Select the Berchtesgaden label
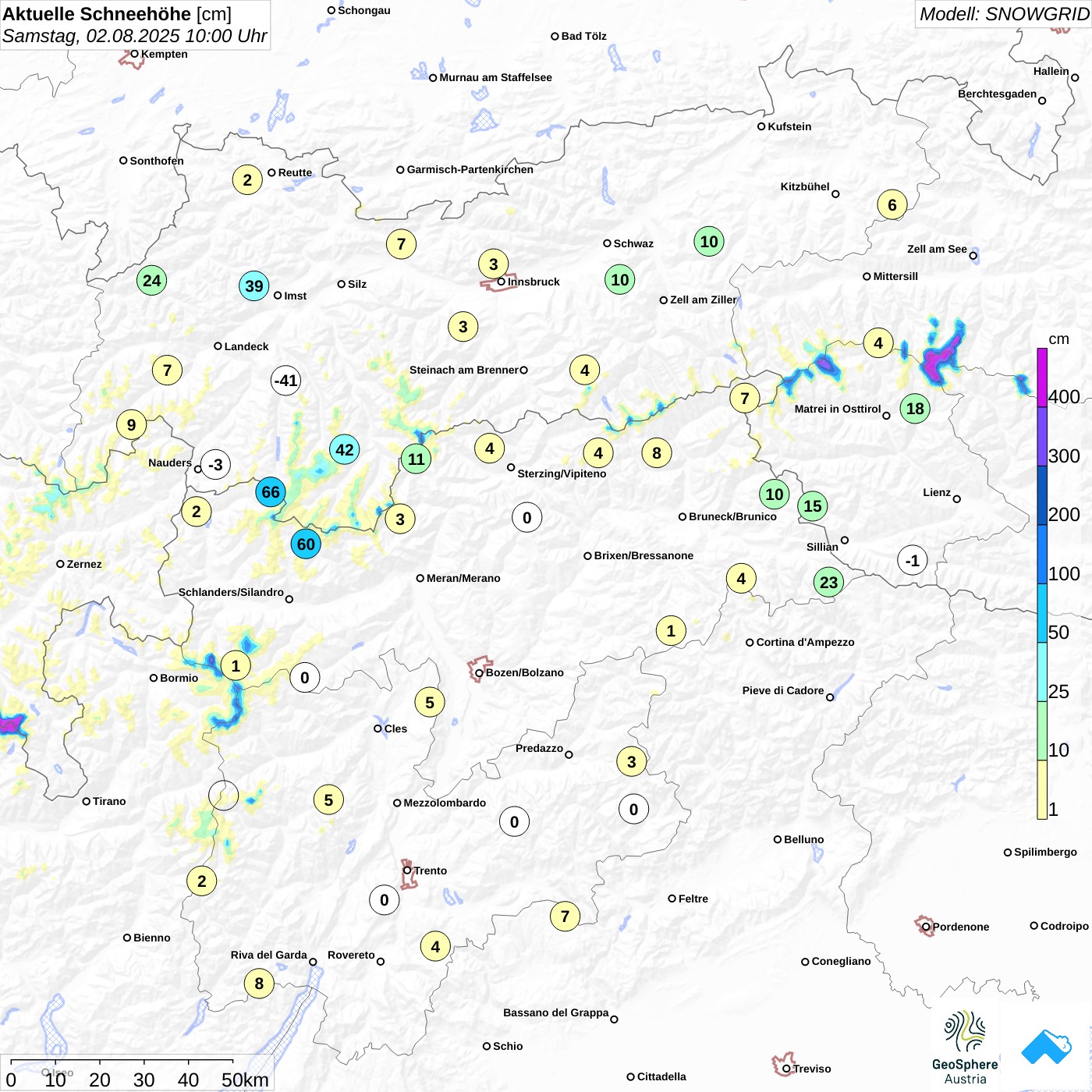Viewport: 1092px width, 1092px height. tap(997, 94)
